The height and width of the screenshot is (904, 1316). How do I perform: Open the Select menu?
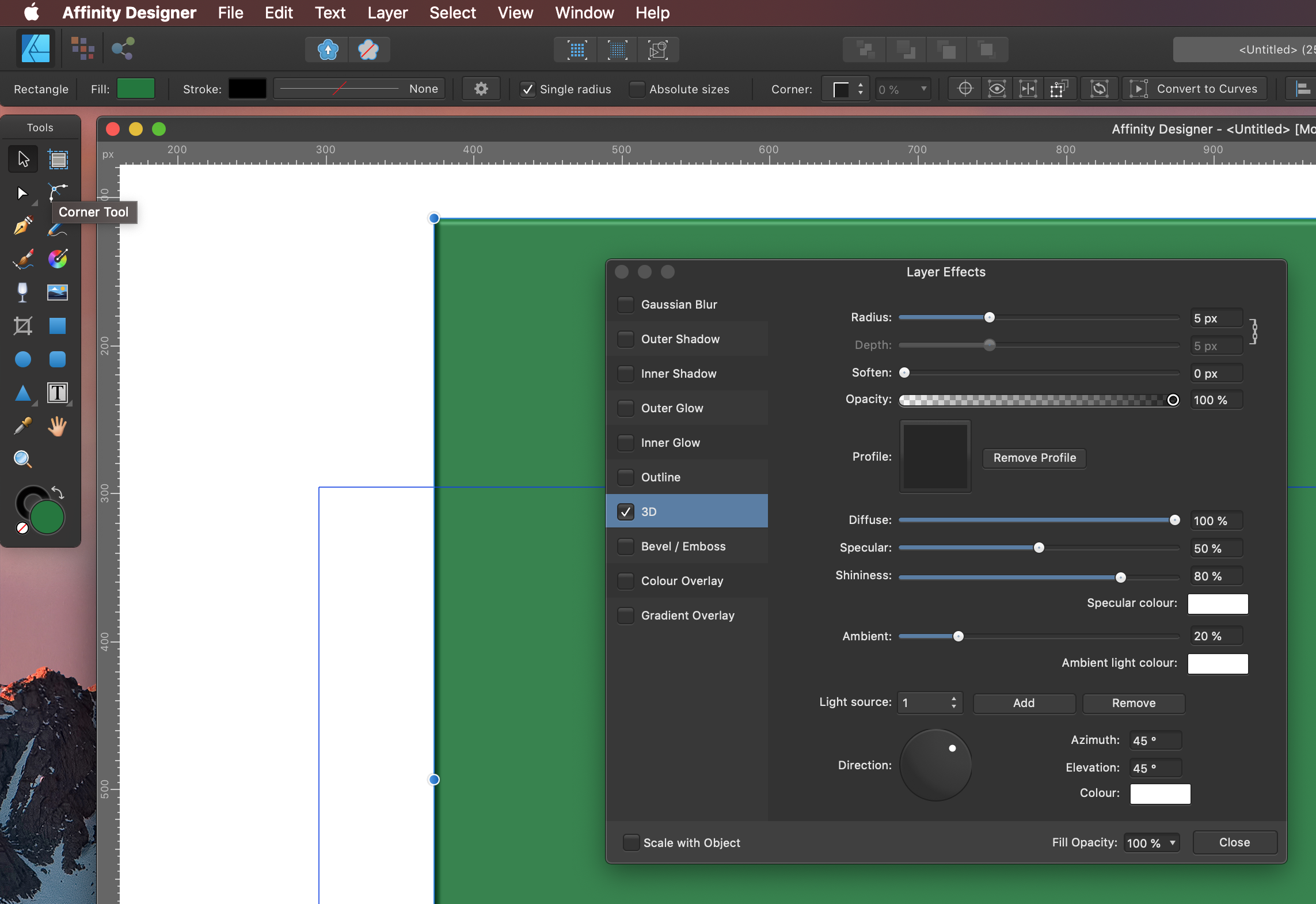point(452,13)
